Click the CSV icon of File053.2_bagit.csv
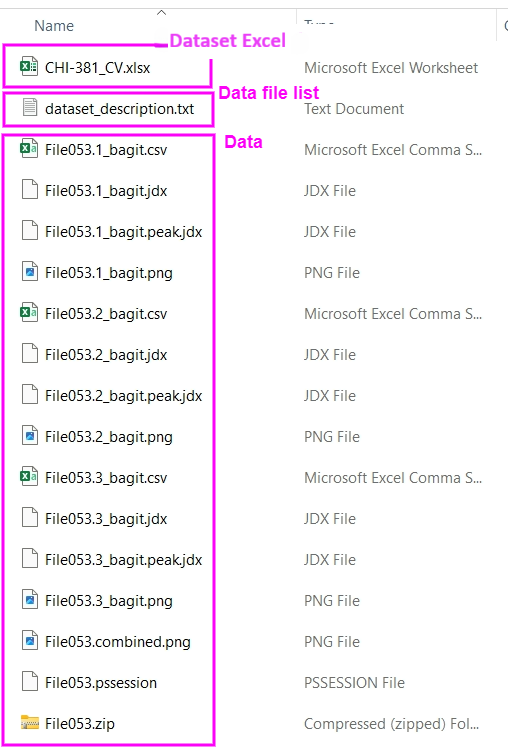 (x=29, y=313)
